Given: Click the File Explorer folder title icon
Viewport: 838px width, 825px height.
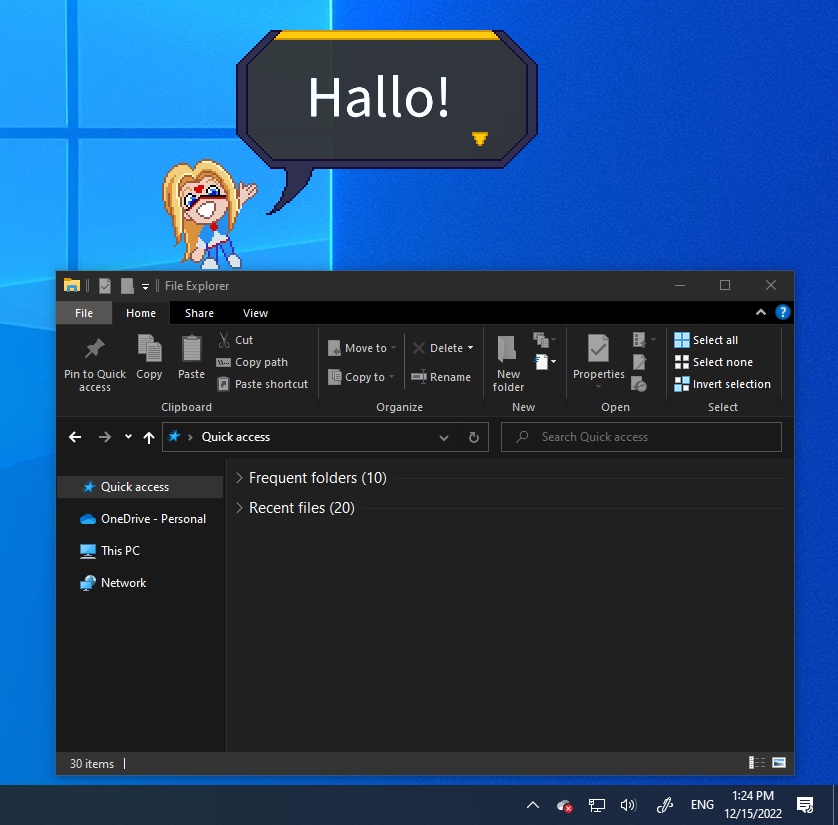Looking at the screenshot, I should click(72, 285).
